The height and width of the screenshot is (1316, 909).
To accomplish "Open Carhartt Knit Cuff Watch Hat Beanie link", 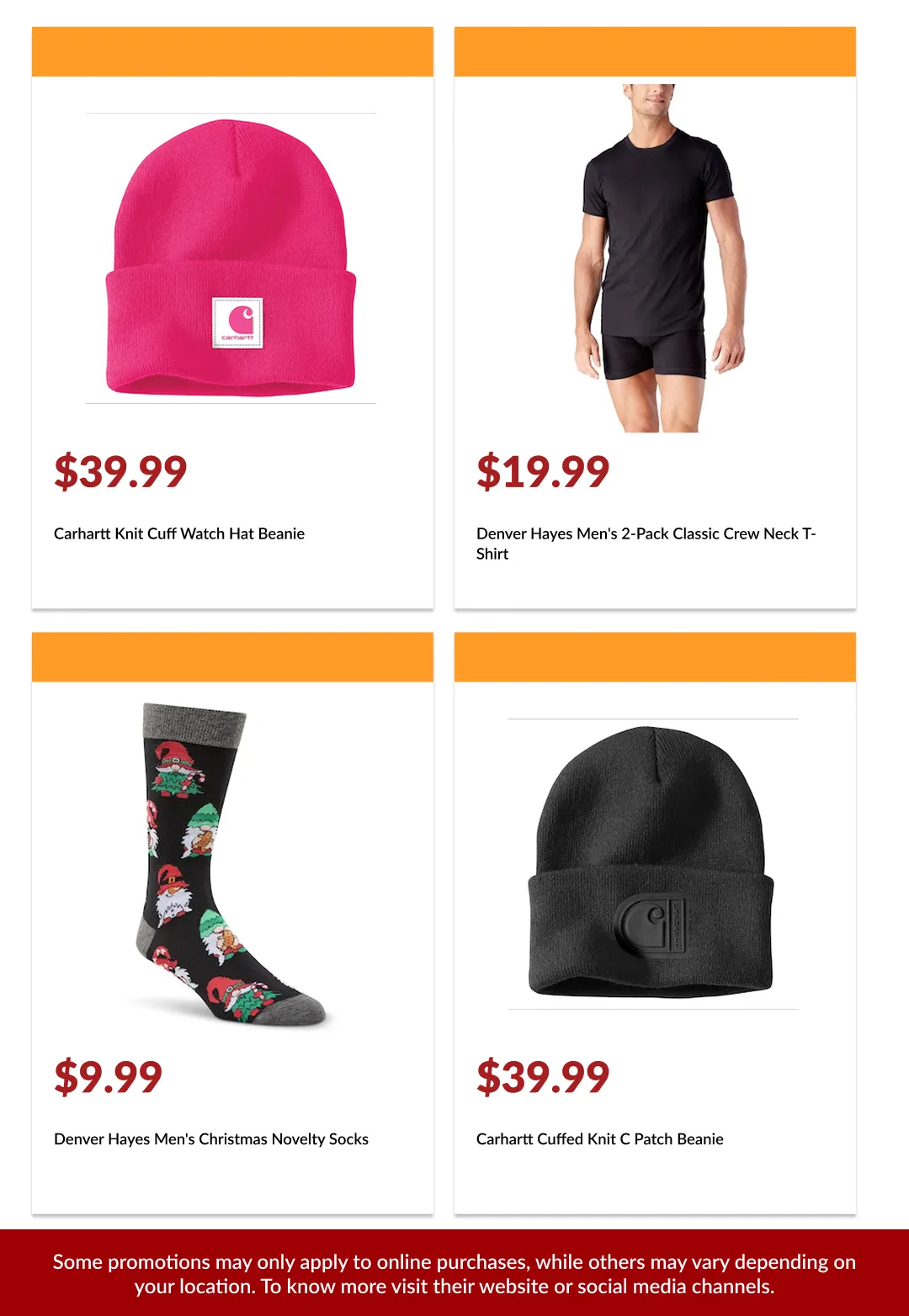I will (179, 533).
